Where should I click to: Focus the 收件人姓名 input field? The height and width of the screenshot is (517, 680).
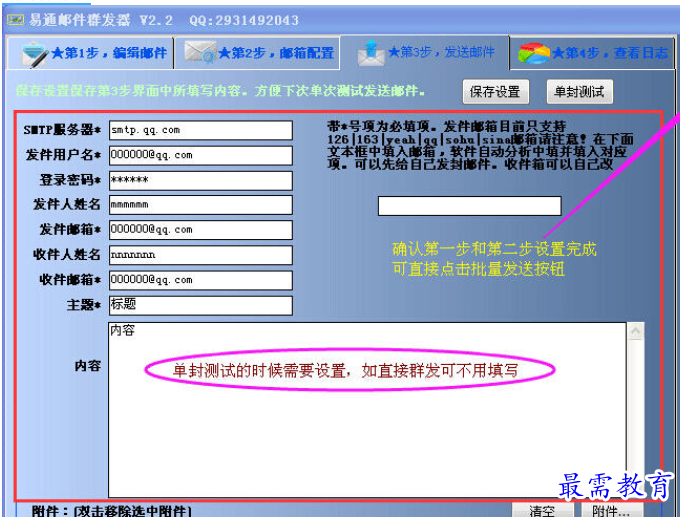coord(201,255)
